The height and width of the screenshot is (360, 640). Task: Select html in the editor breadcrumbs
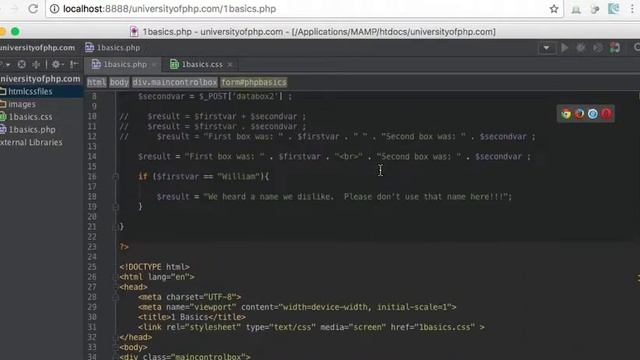pyautogui.click(x=97, y=82)
